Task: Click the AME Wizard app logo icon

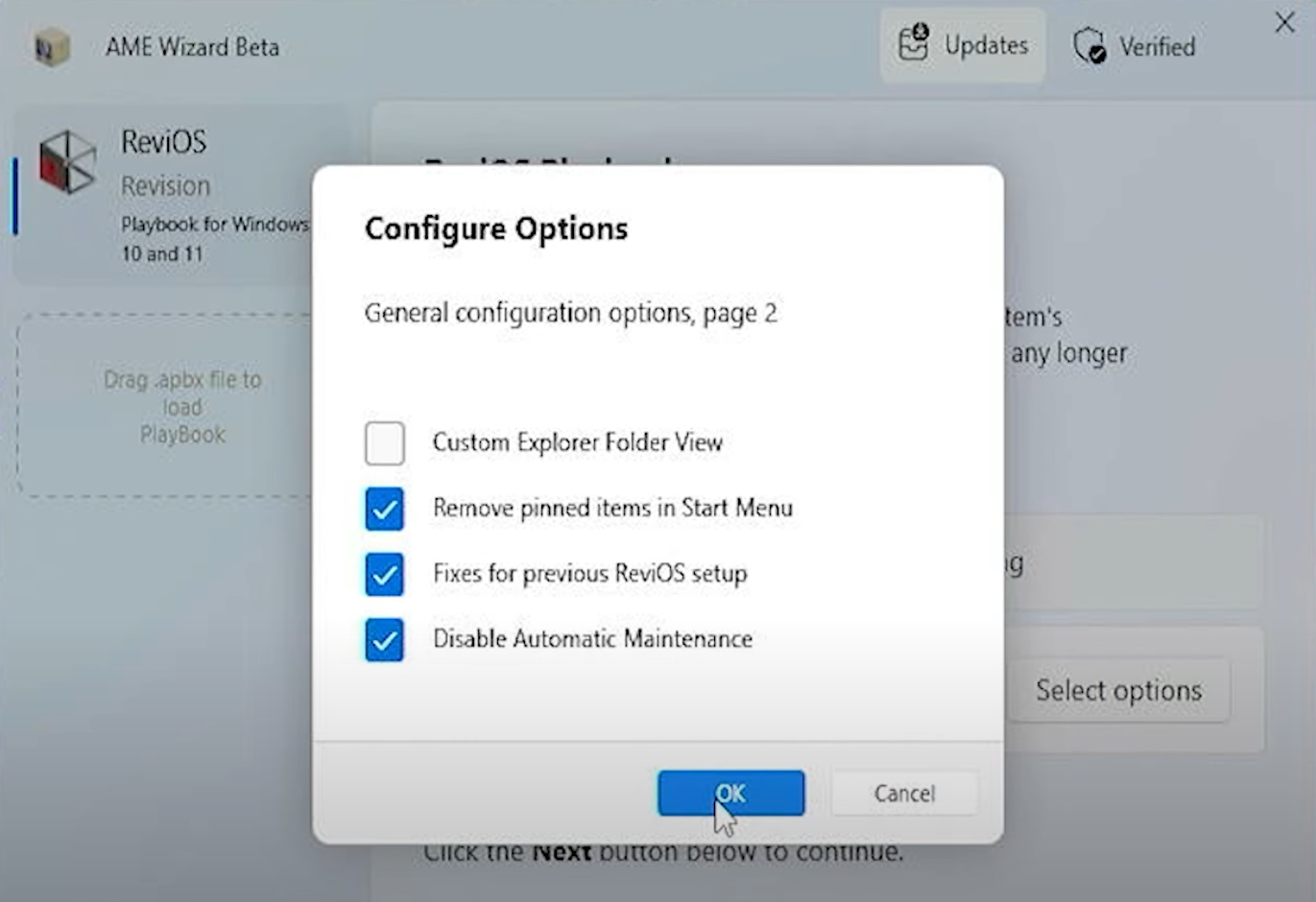Action: click(x=52, y=47)
